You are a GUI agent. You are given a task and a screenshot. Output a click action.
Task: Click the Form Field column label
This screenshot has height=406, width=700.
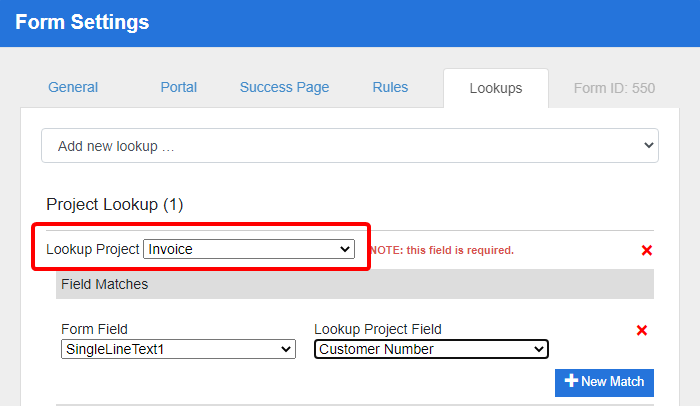point(94,329)
